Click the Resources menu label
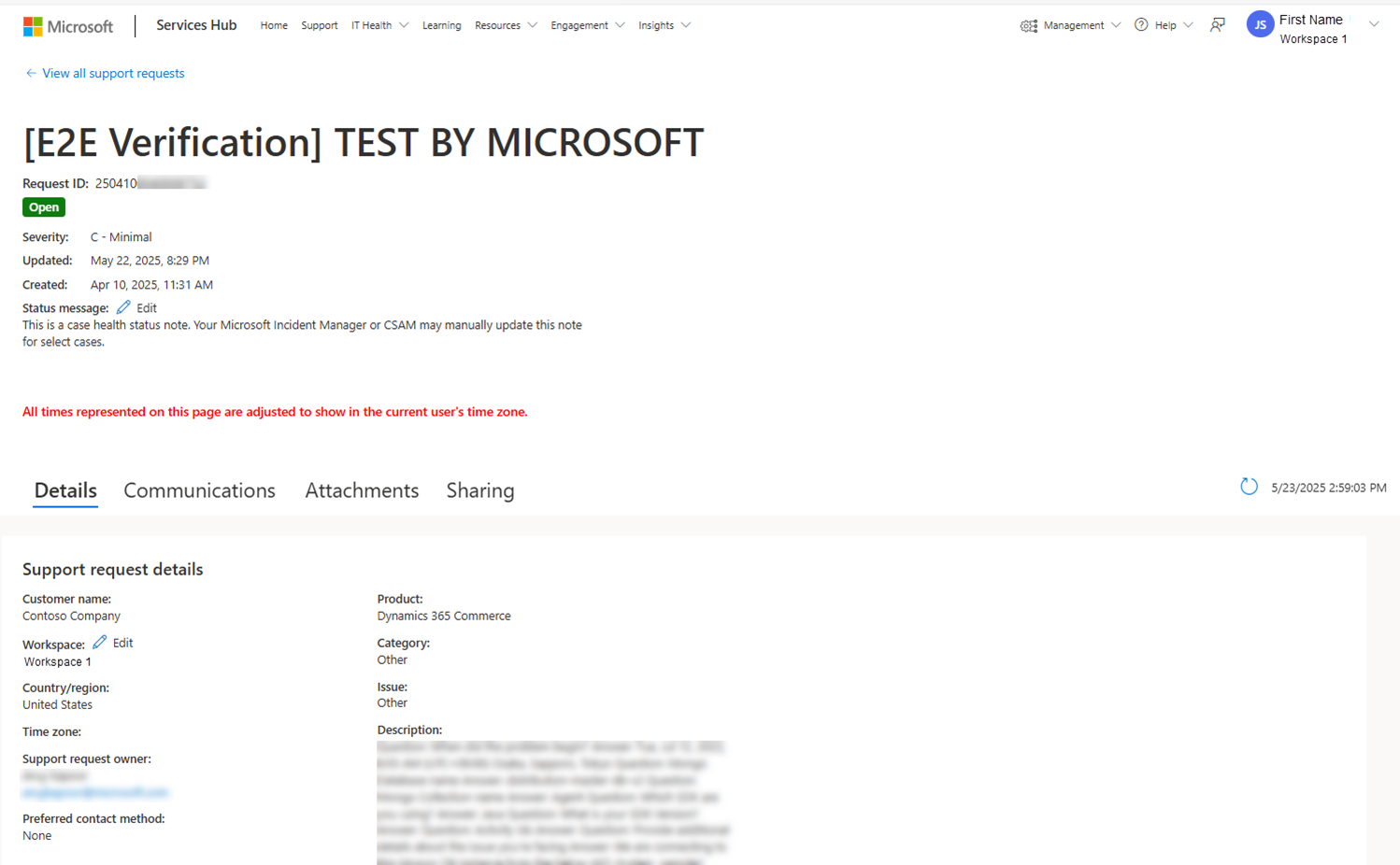Screen dimensions: 1400x865 point(497,25)
